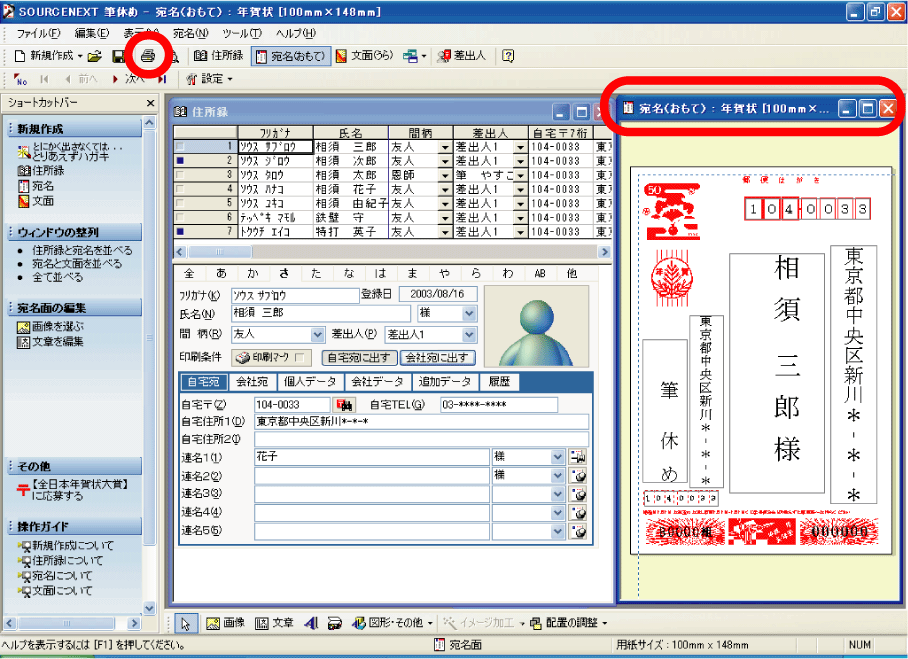Image resolution: width=908 pixels, height=659 pixels.
Task: Open the 差出人 dropdown showing 差出人1
Action: pyautogui.click(x=469, y=335)
